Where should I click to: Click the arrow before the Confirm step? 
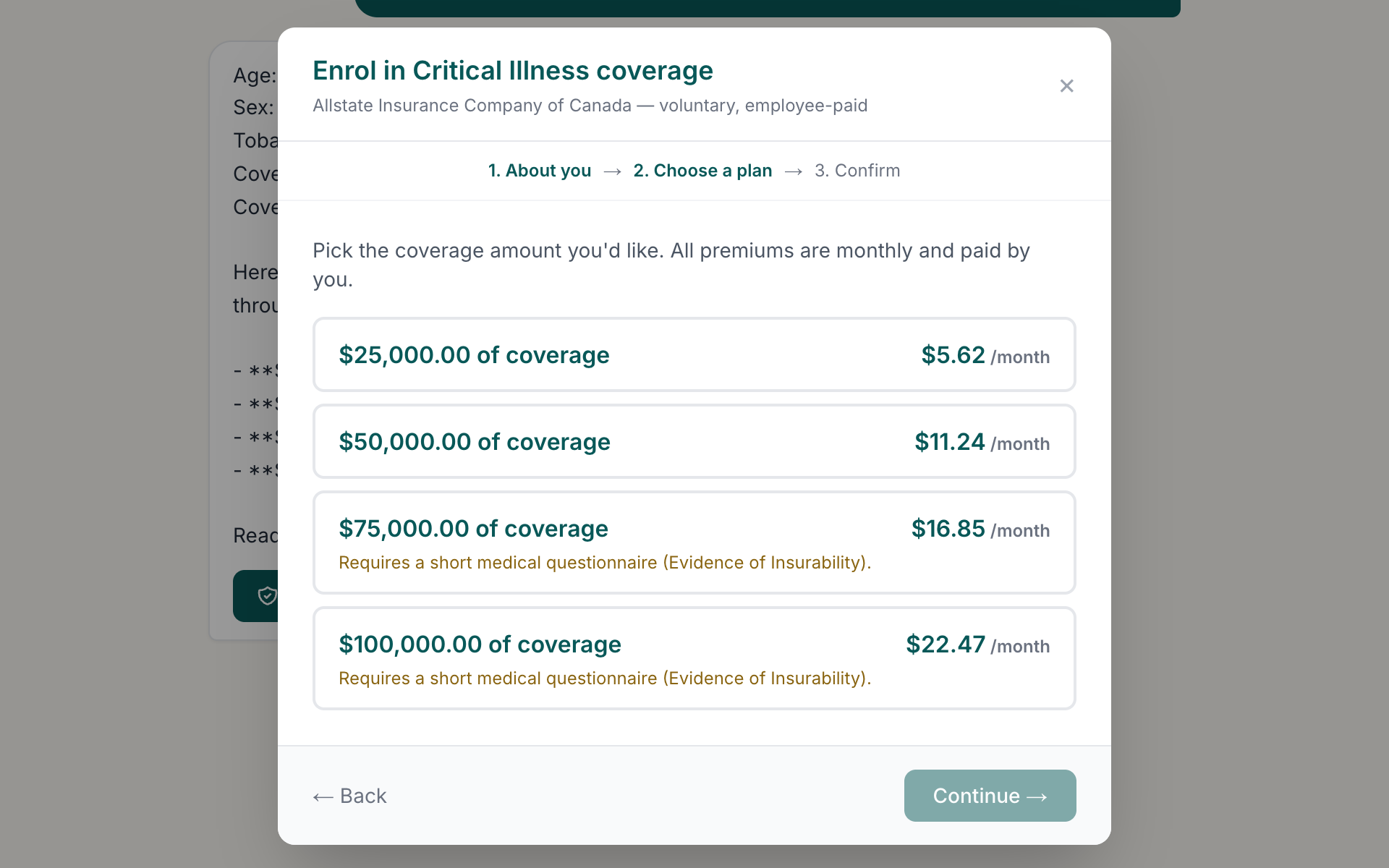(793, 171)
